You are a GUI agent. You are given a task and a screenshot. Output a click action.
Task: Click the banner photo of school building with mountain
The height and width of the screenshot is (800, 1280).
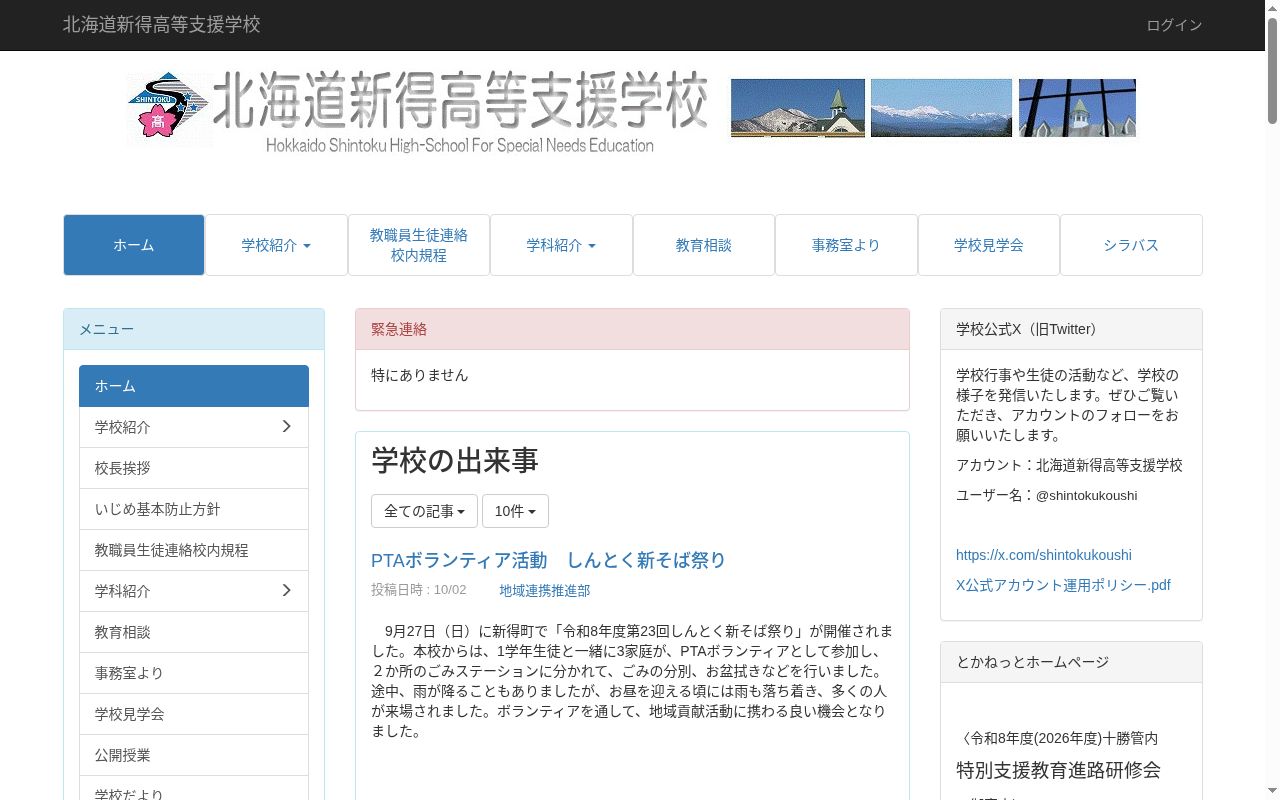coord(798,108)
